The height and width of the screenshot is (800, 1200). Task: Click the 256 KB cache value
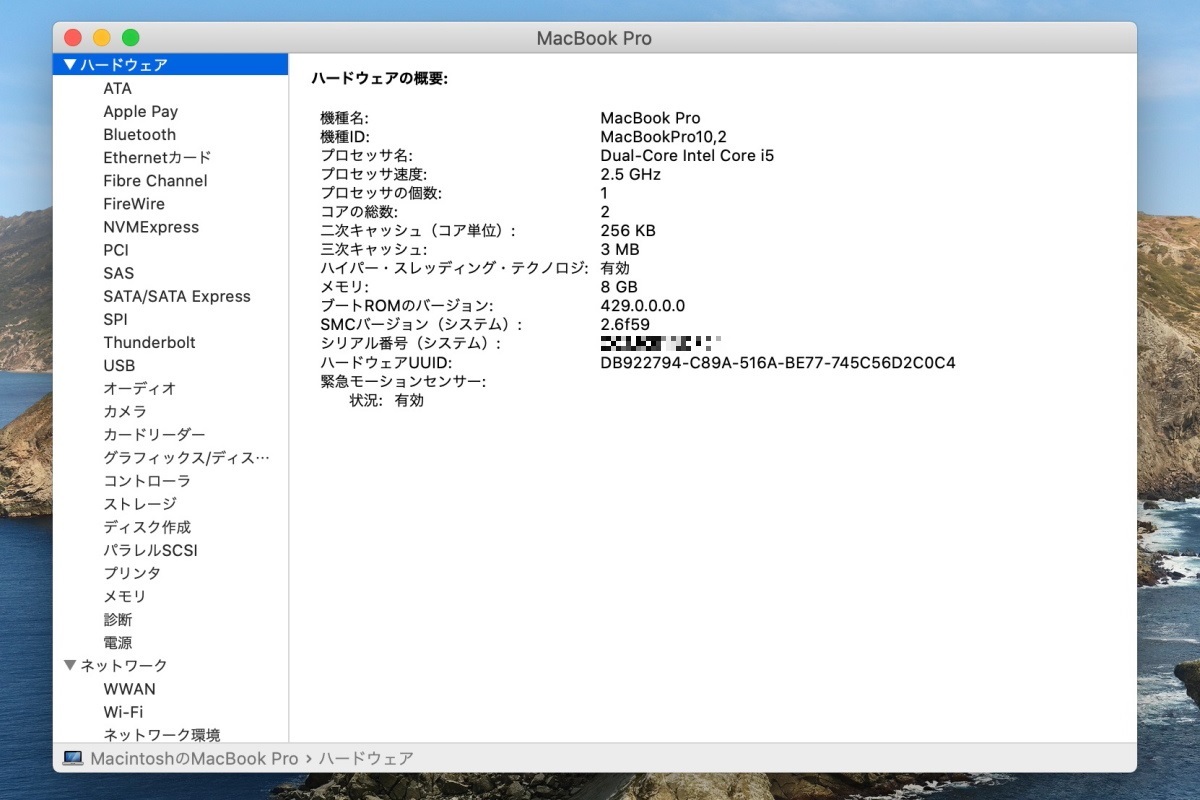tap(628, 230)
